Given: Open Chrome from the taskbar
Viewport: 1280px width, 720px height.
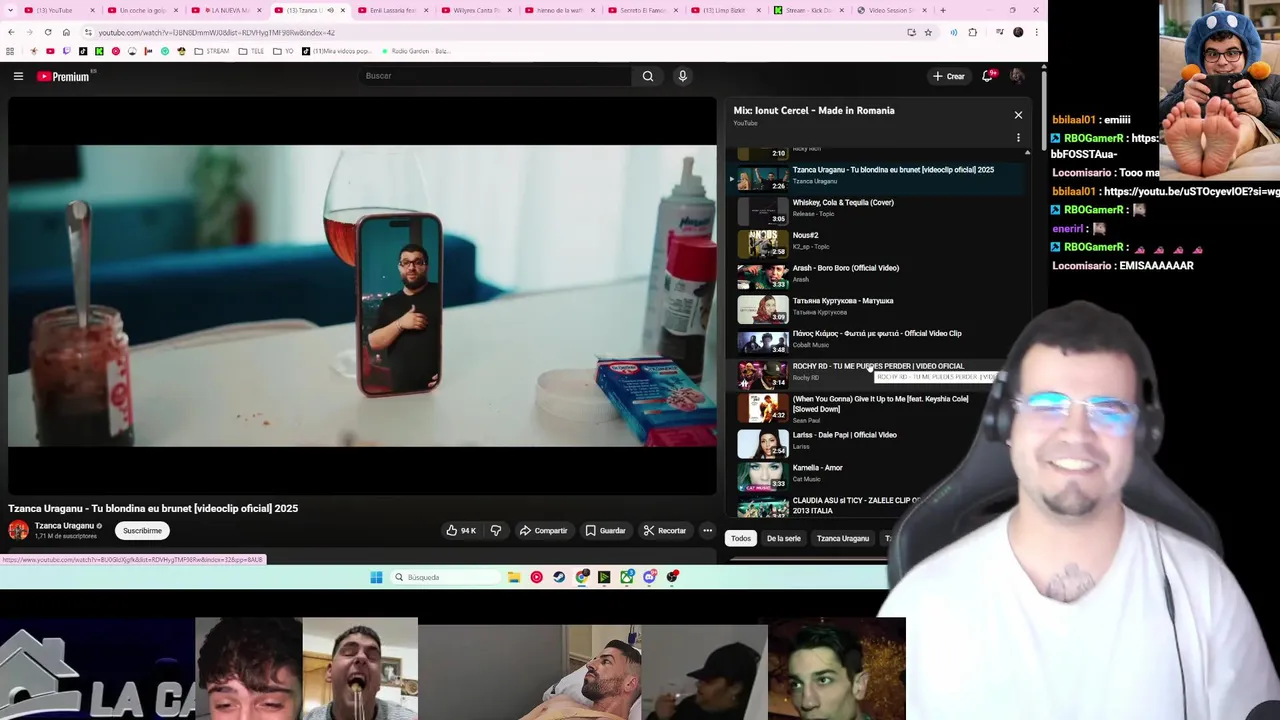Looking at the screenshot, I should coord(582,577).
